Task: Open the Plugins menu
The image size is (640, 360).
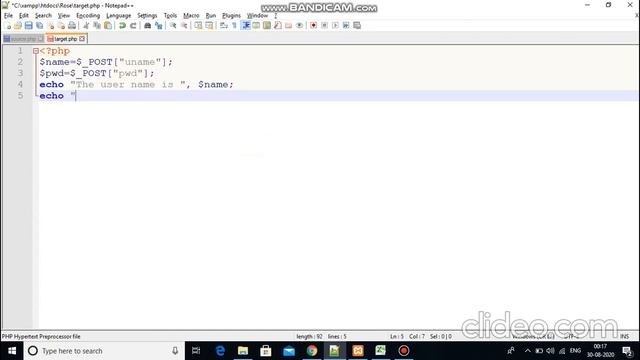Action: [231, 16]
